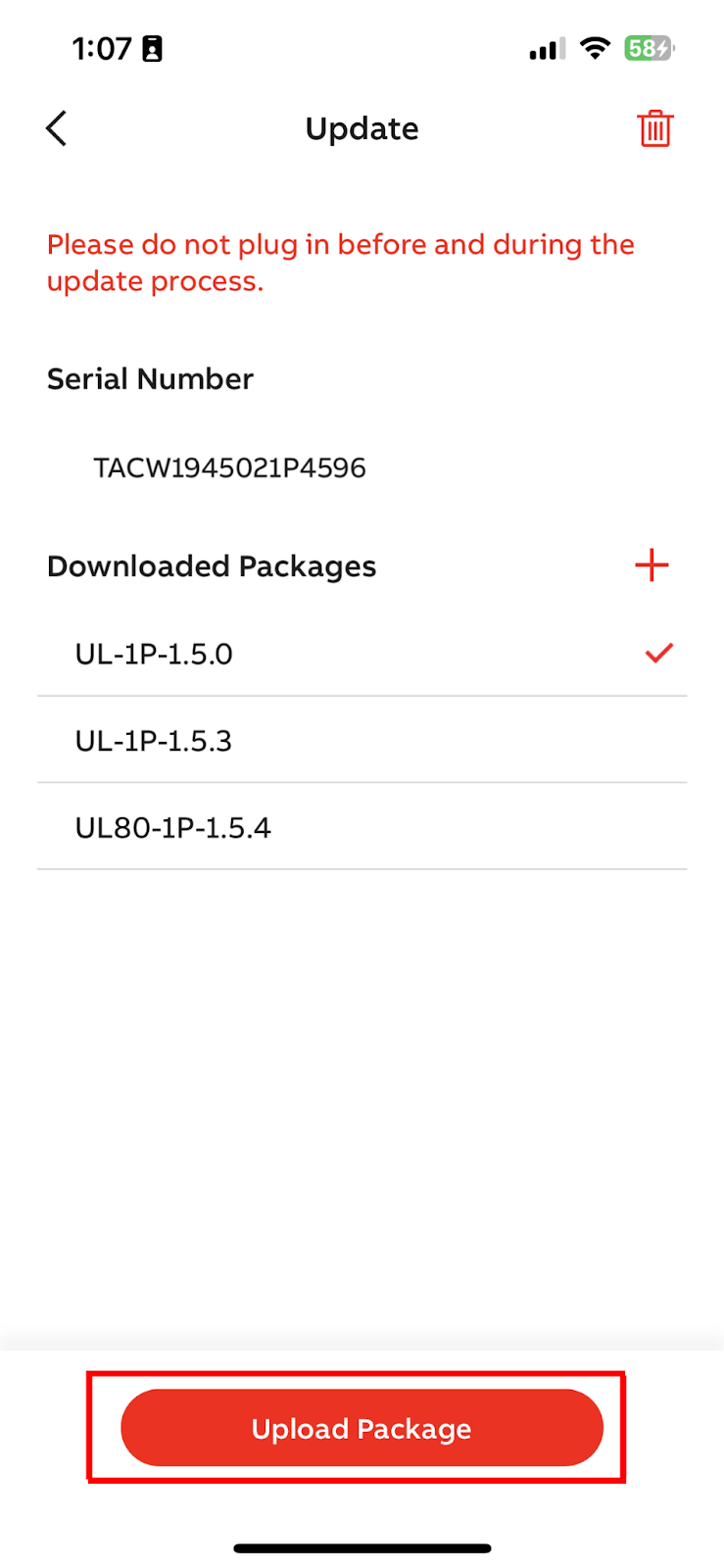This screenshot has width=724, height=1568.
Task: Add a package using the plus icon
Action: pos(652,565)
